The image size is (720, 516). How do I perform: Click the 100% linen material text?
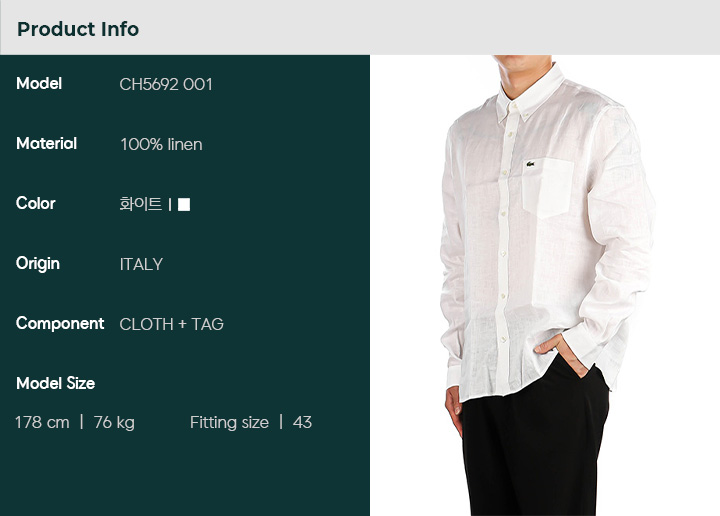tap(161, 145)
